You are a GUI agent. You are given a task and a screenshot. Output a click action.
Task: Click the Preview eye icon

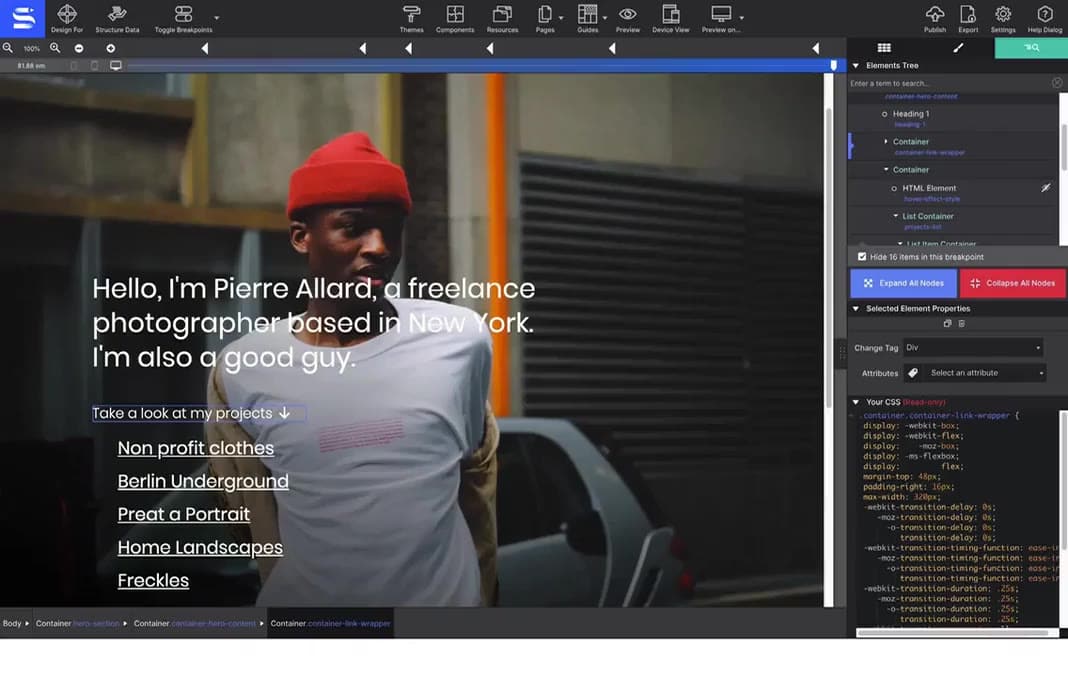coord(627,14)
